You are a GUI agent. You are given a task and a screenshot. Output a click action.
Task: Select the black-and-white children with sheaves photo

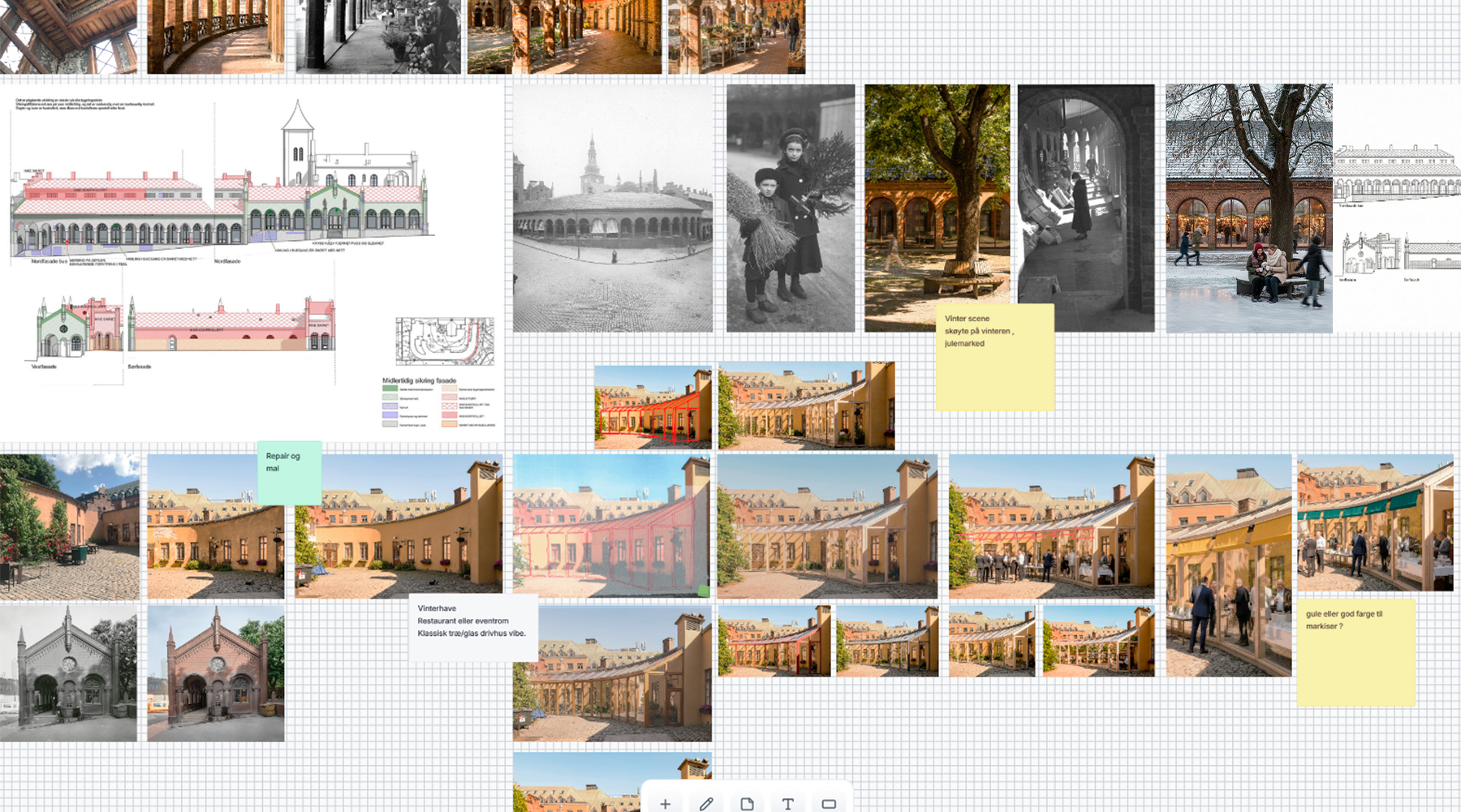coord(791,208)
